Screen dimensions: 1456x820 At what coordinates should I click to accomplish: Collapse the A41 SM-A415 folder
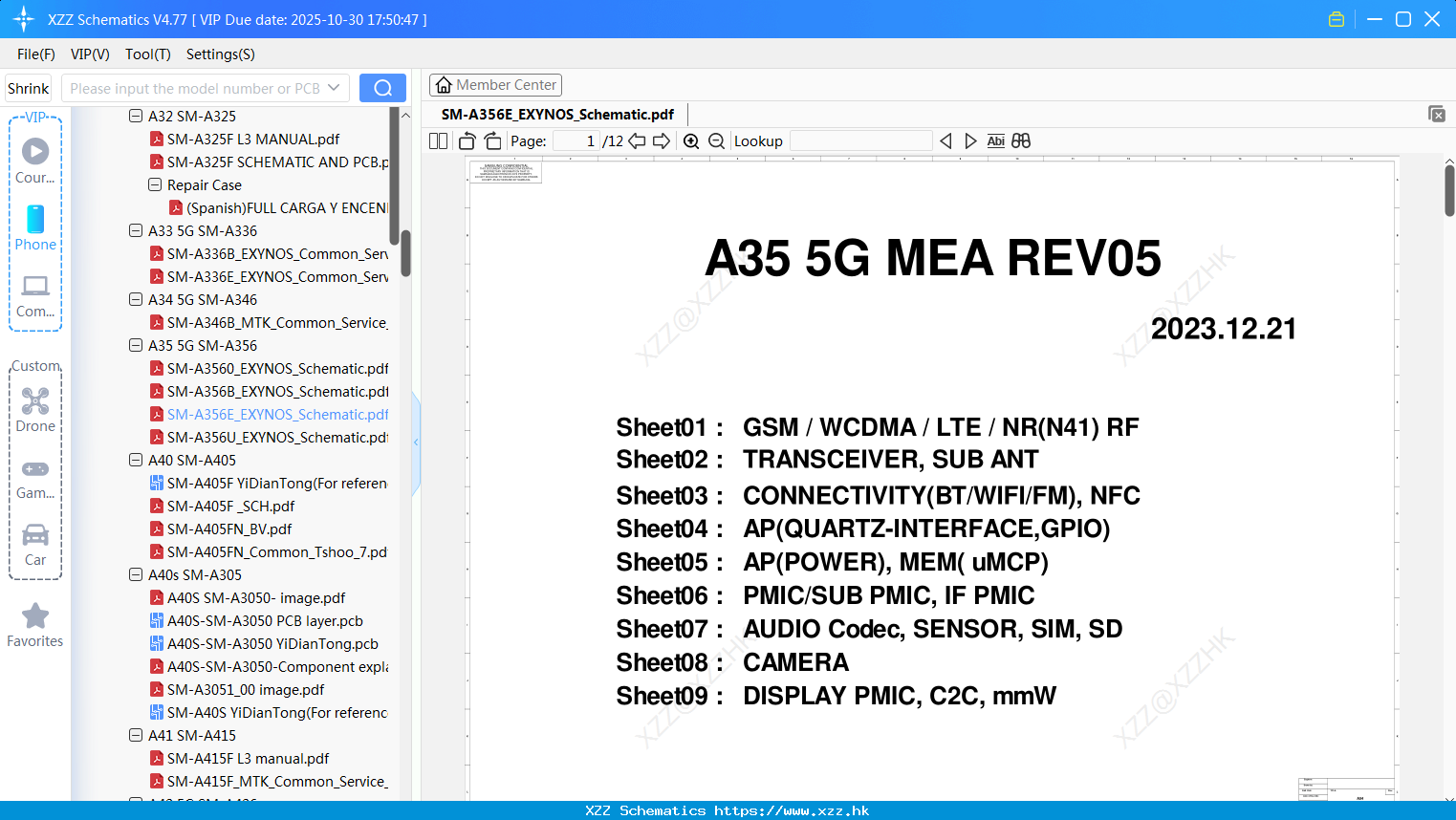[x=136, y=735]
